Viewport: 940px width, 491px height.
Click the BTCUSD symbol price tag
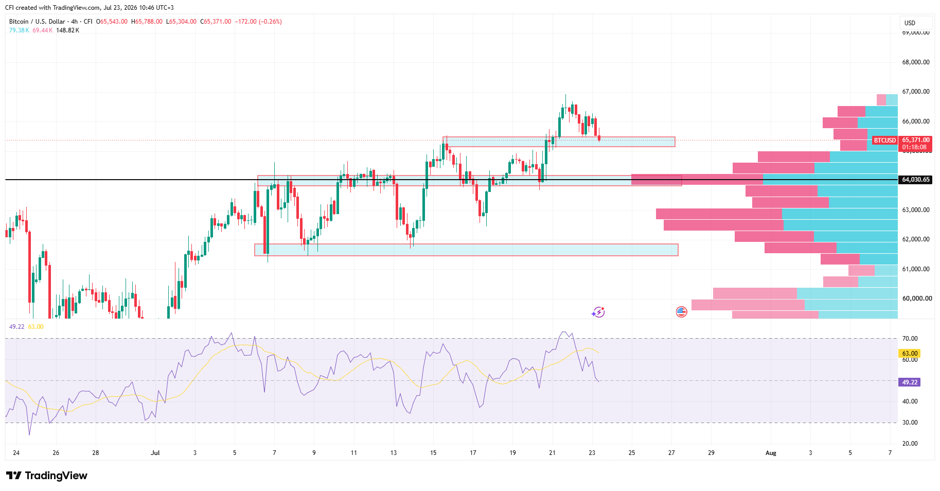(884, 140)
